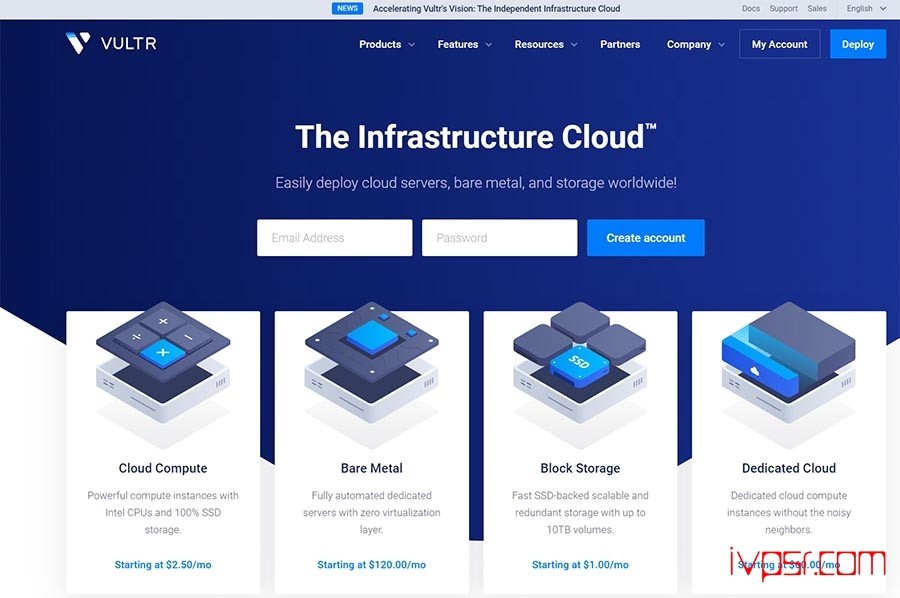Open the Partners page
Viewport: 900px width, 598px height.
(x=620, y=44)
